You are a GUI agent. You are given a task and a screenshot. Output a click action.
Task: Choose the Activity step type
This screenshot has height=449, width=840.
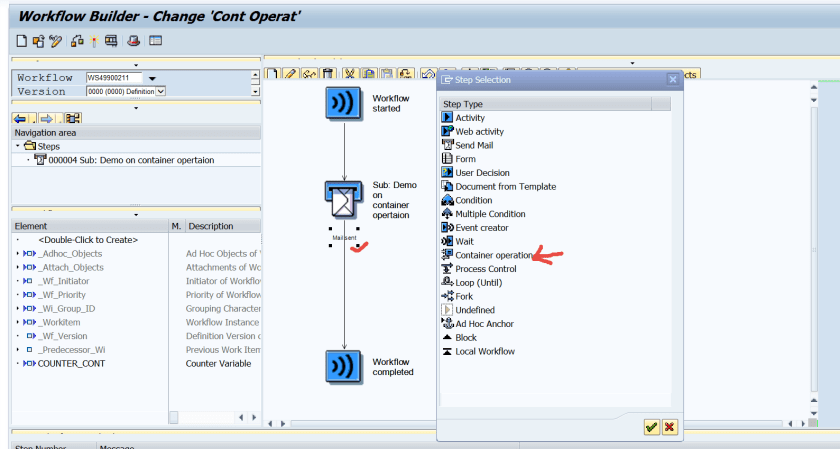pyautogui.click(x=470, y=118)
